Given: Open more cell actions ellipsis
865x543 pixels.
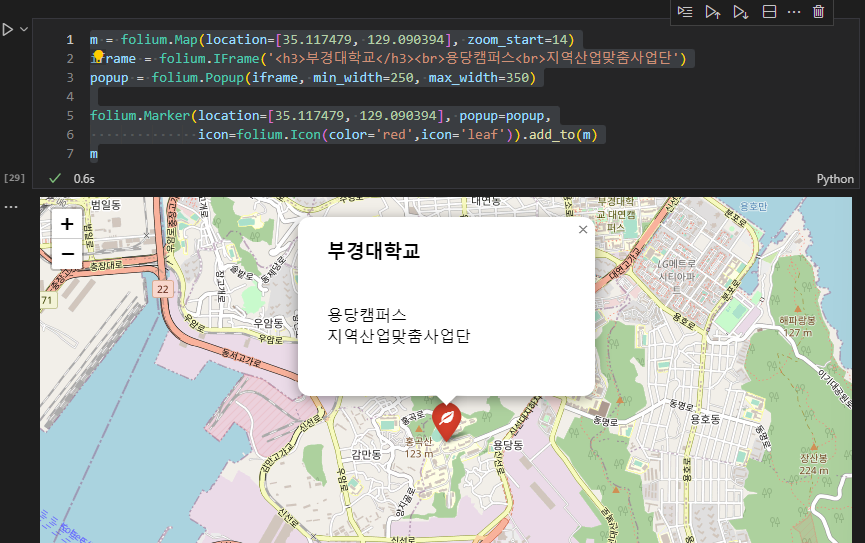Looking at the screenshot, I should tap(794, 12).
